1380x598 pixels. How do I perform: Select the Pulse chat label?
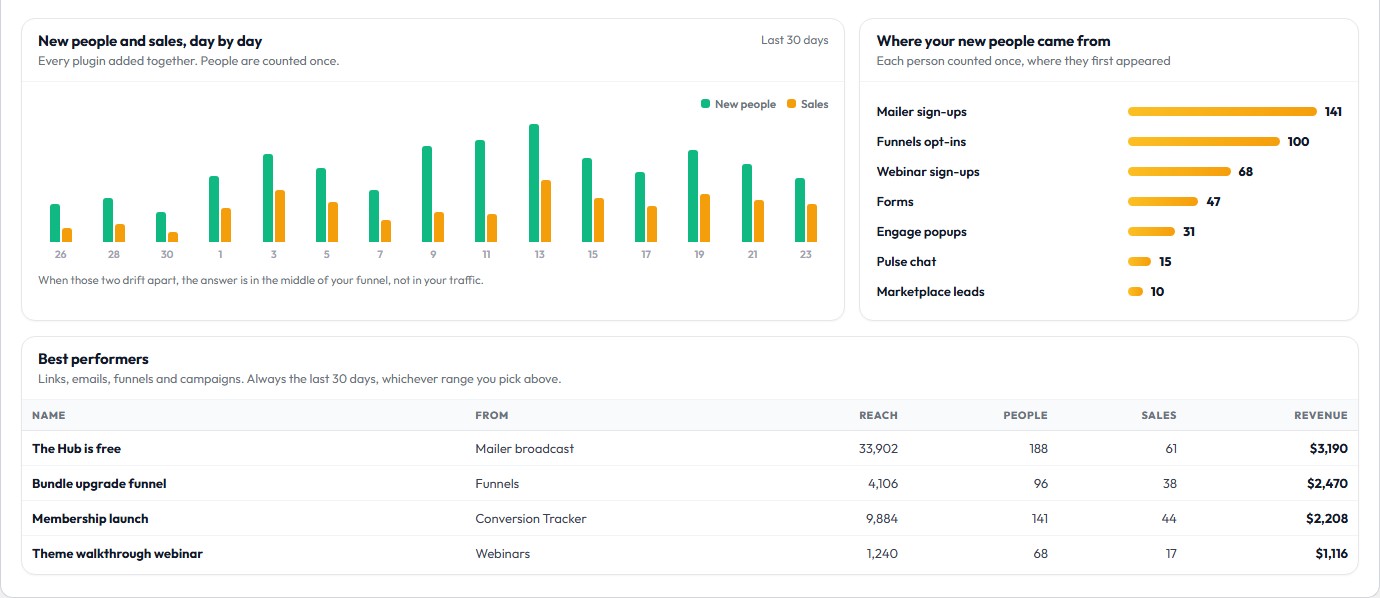coord(906,262)
